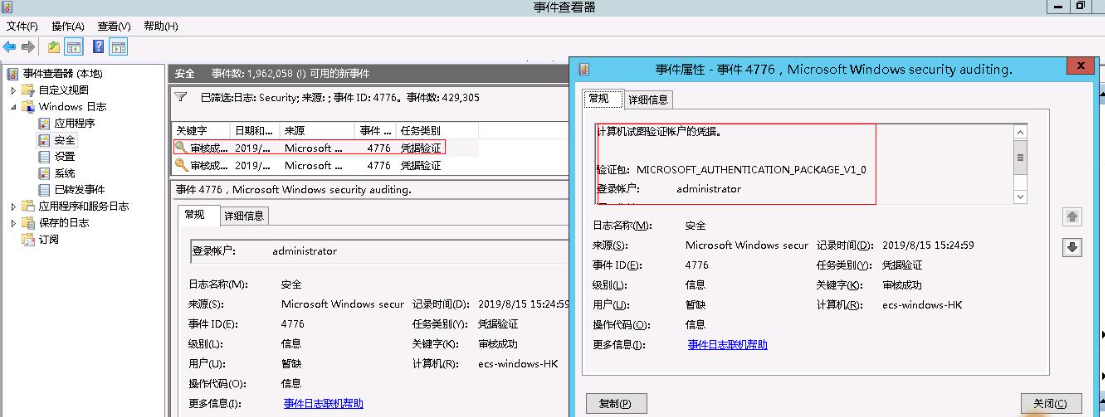Image resolution: width=1105 pixels, height=417 pixels.
Task: Show next event with down arrow button
Action: (x=1072, y=247)
